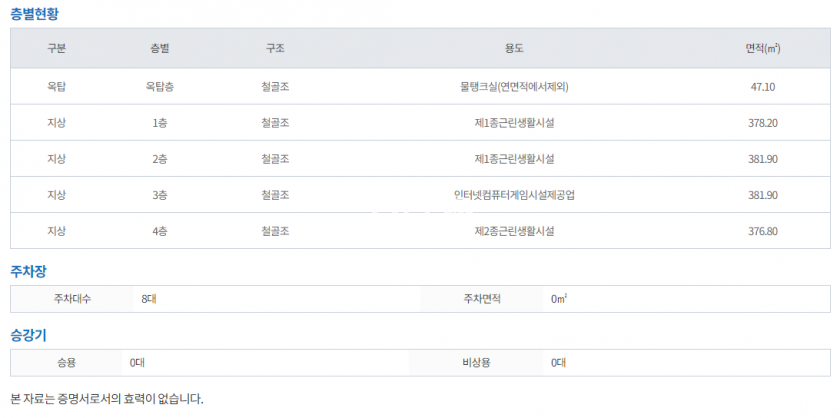The image size is (840, 418).
Task: Select the 378.20 area value
Action: [x=762, y=123]
